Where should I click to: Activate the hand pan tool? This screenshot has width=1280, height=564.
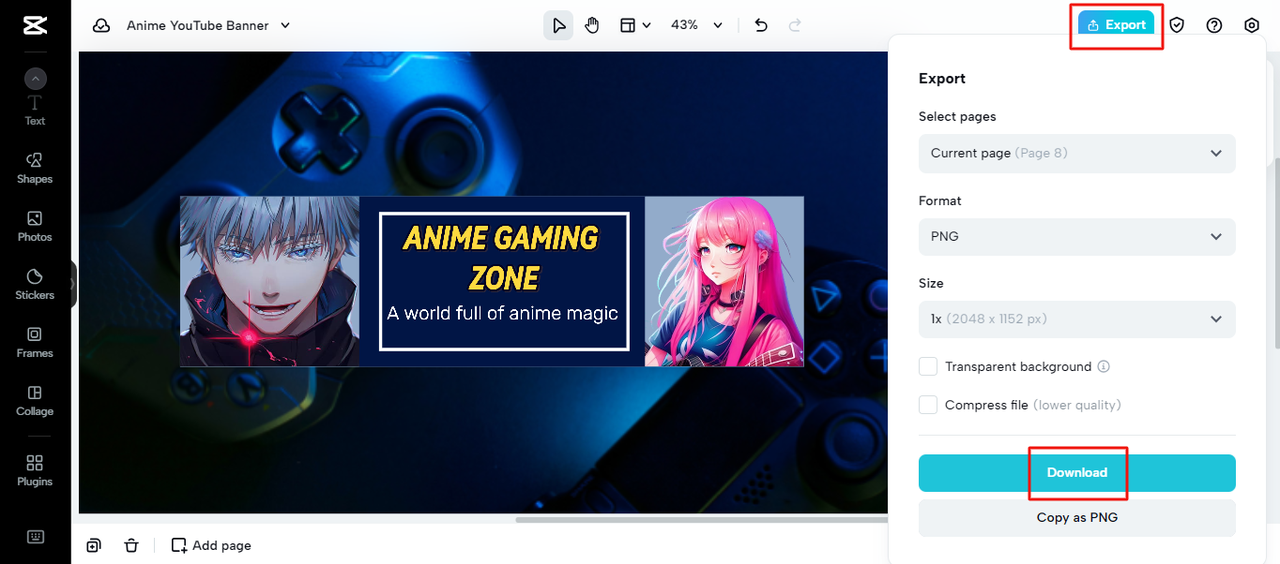(x=592, y=25)
